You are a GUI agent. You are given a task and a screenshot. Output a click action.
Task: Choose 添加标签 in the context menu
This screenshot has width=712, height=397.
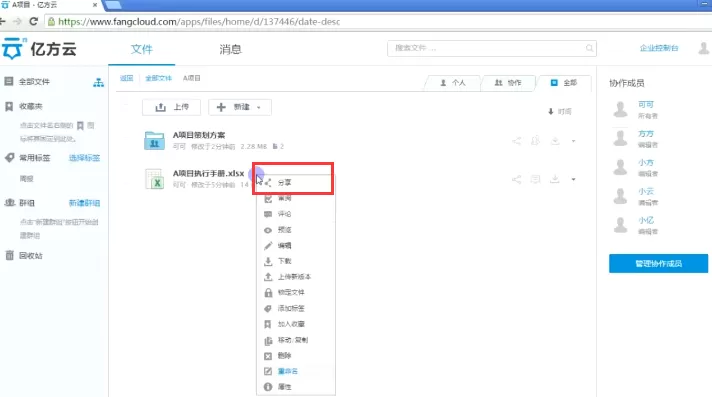click(296, 308)
